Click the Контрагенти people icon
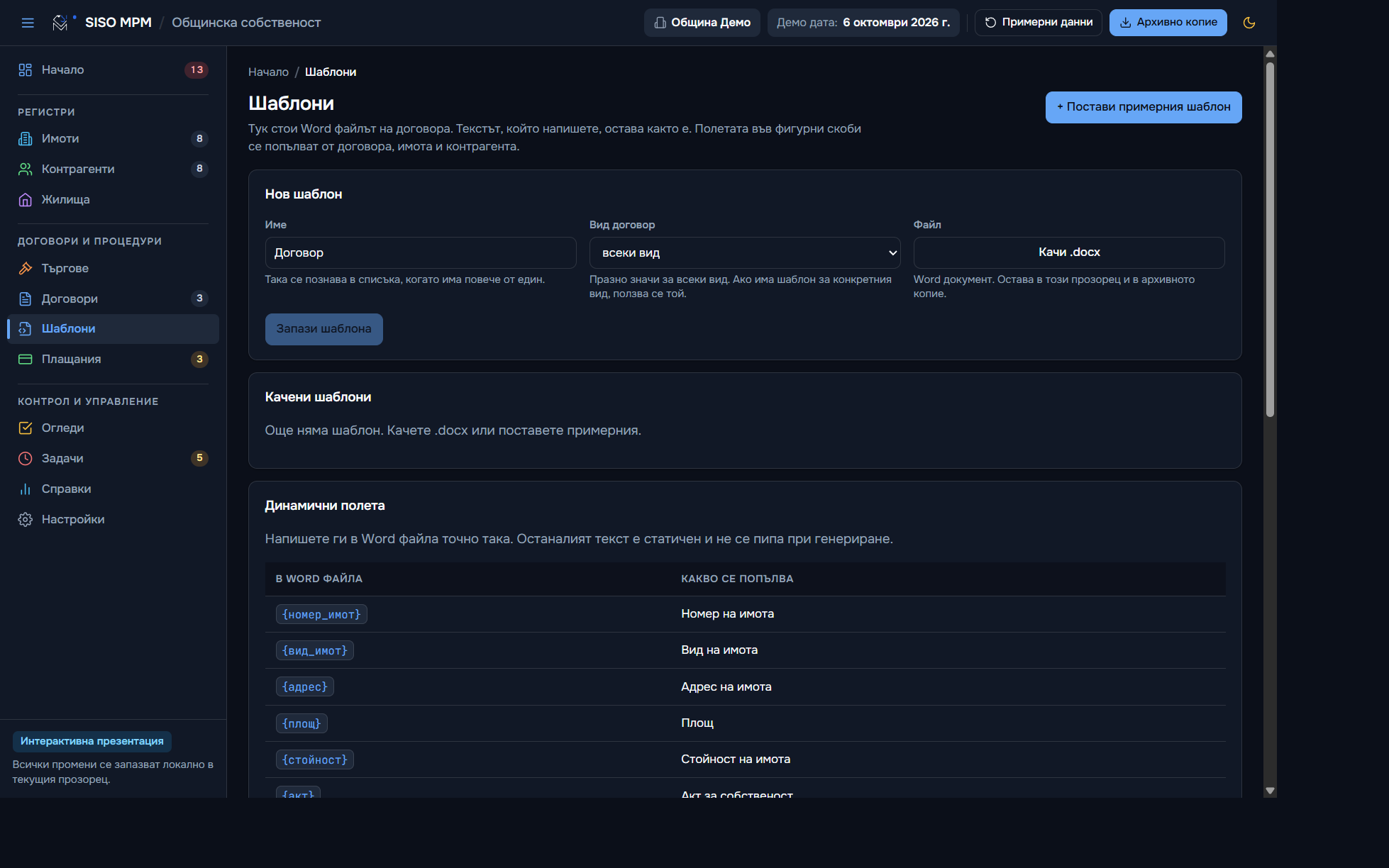1389x868 pixels. pos(26,169)
